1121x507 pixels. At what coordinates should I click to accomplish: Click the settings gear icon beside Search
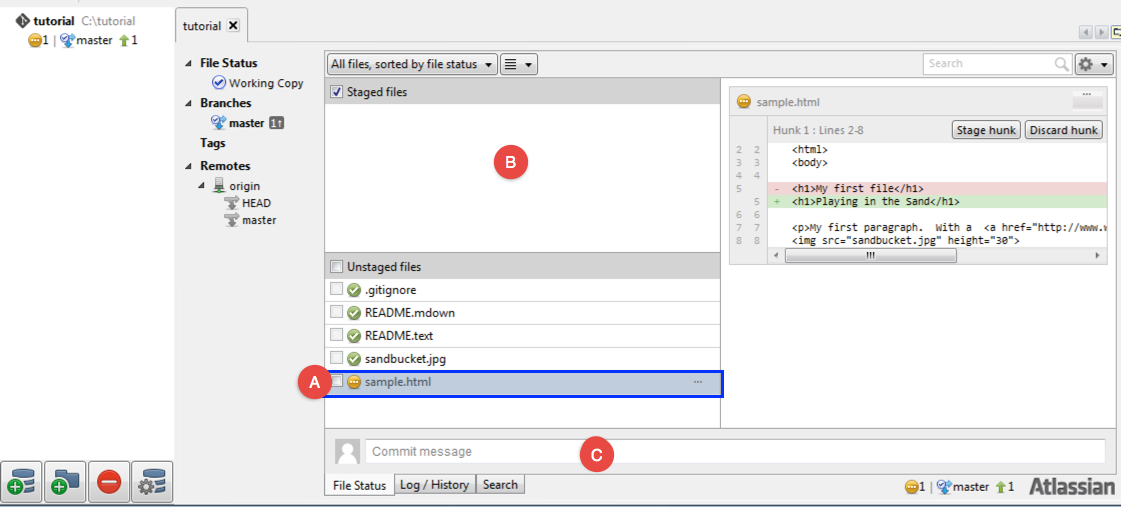click(x=1095, y=64)
